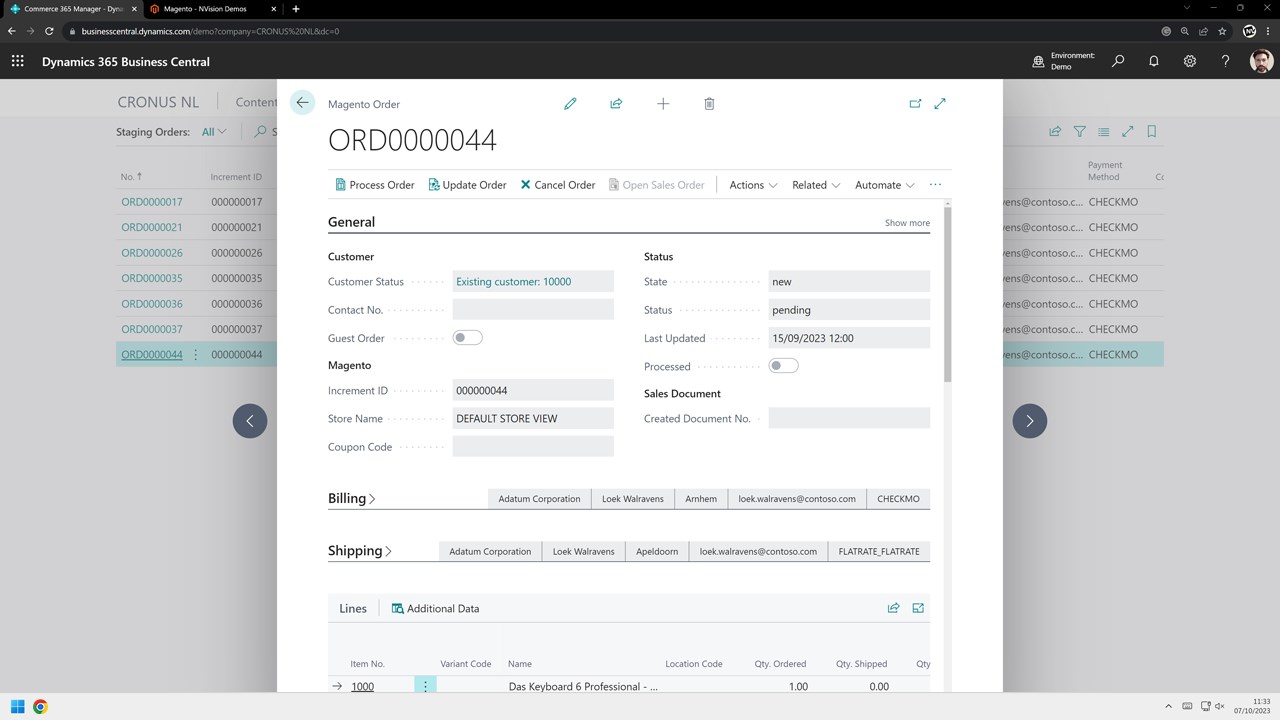Viewport: 1280px width, 720px height.
Task: Open order ORD0000036 in the Staging Orders list
Action: click(152, 304)
